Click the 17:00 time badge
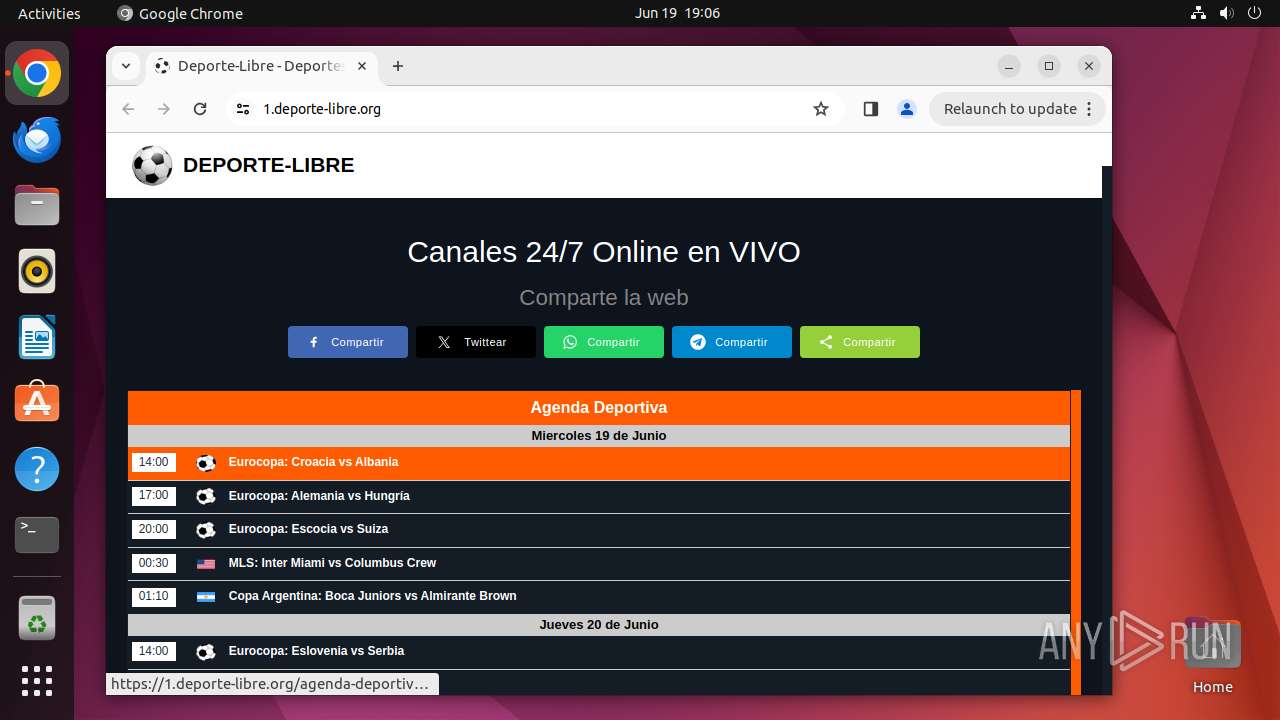This screenshot has width=1280, height=720. (154, 496)
